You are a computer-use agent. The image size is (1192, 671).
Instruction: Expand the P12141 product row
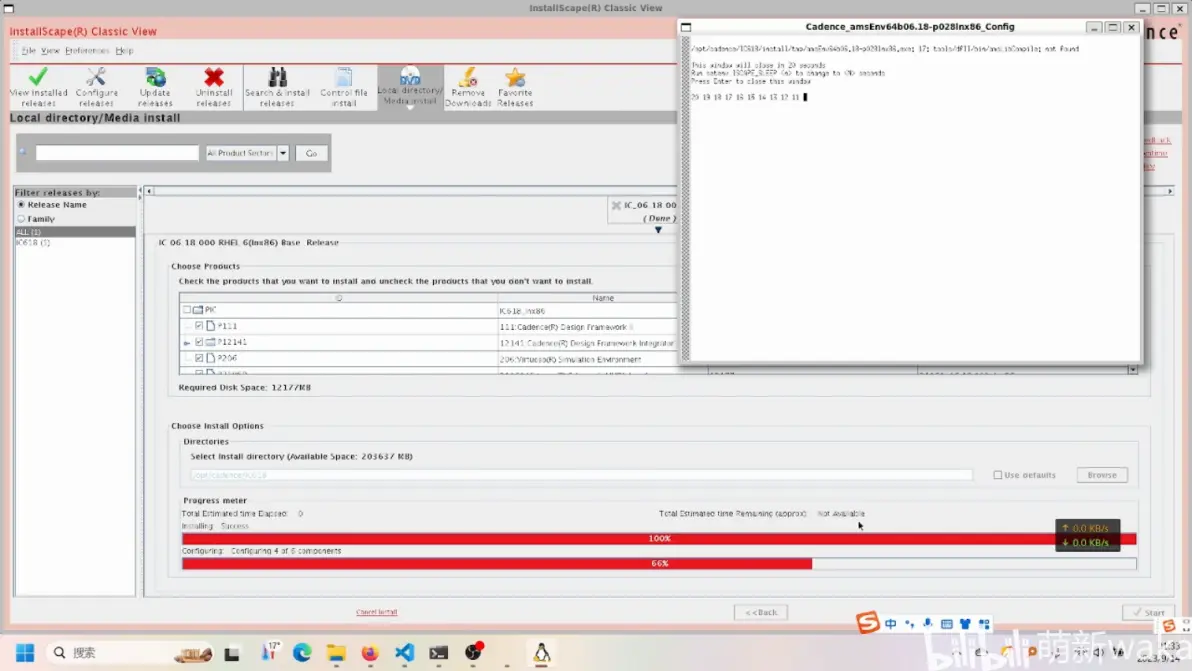[x=187, y=343]
